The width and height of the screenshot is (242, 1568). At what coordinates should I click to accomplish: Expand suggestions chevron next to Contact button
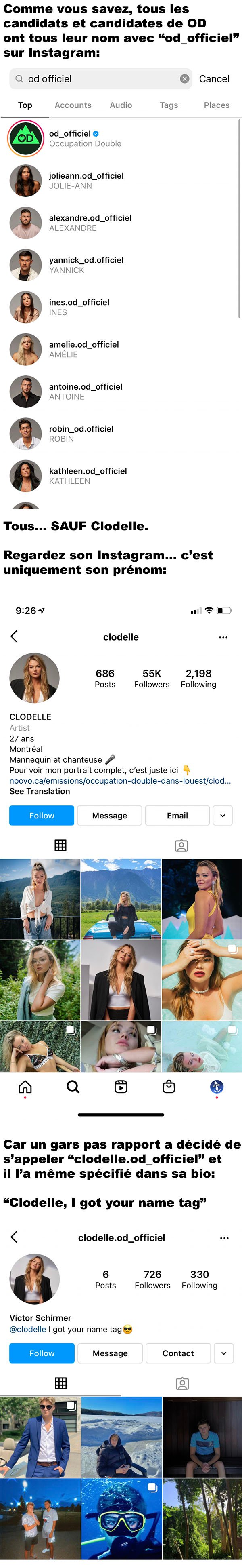(x=224, y=1353)
